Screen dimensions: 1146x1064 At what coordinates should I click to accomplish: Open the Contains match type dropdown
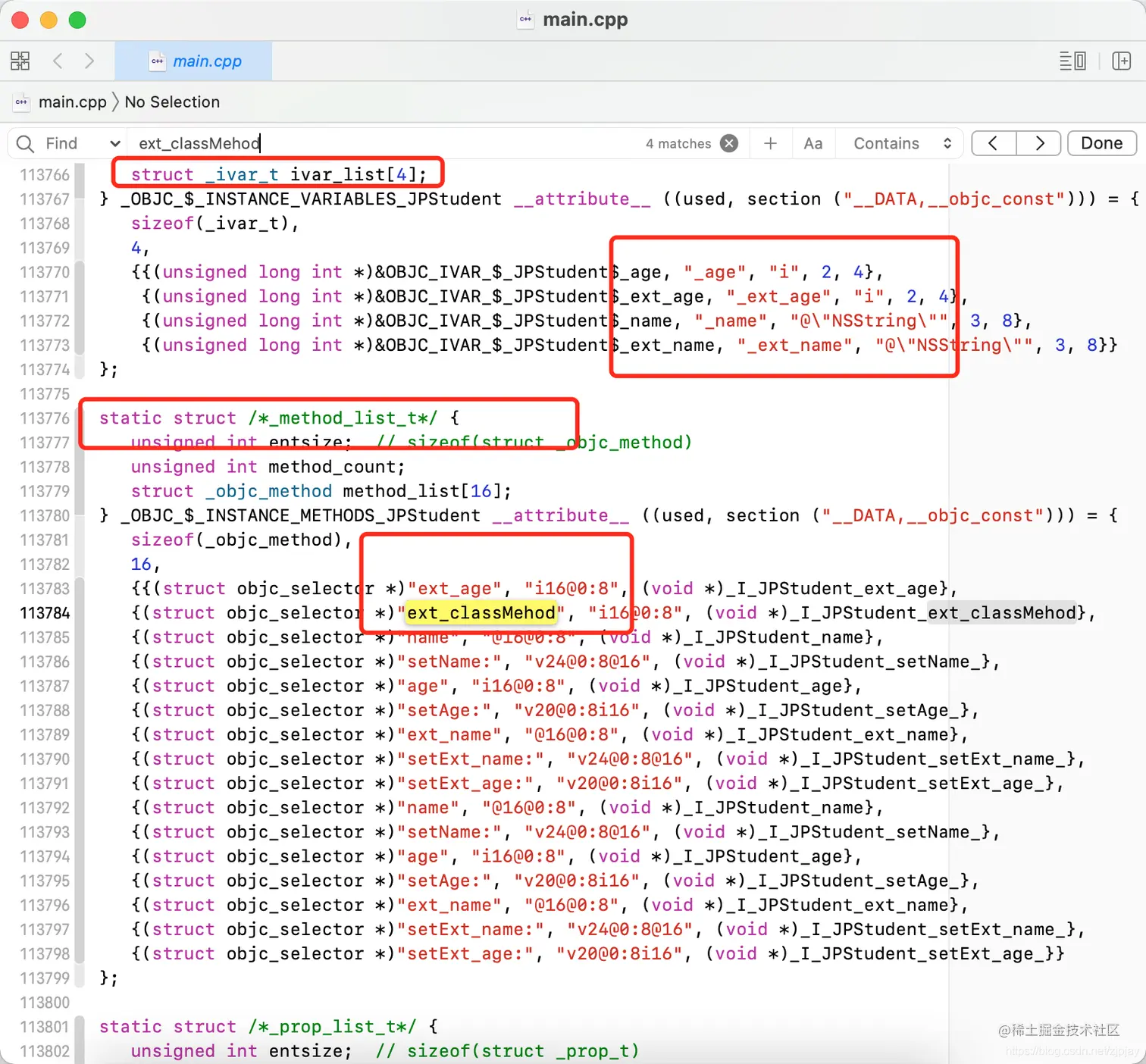pos(902,143)
